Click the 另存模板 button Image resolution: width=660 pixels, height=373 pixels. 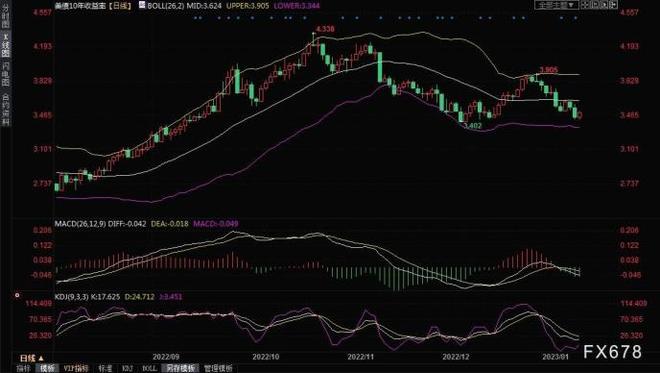click(x=180, y=368)
